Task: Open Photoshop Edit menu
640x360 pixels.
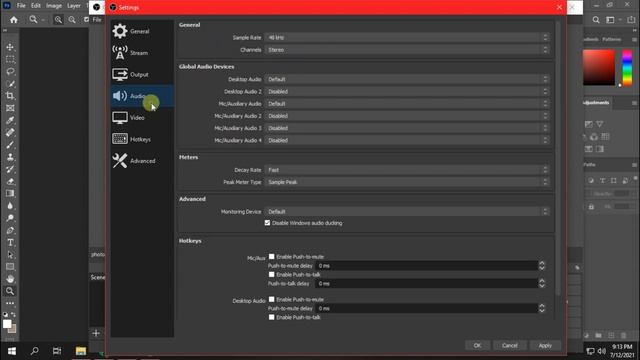Action: point(36,6)
